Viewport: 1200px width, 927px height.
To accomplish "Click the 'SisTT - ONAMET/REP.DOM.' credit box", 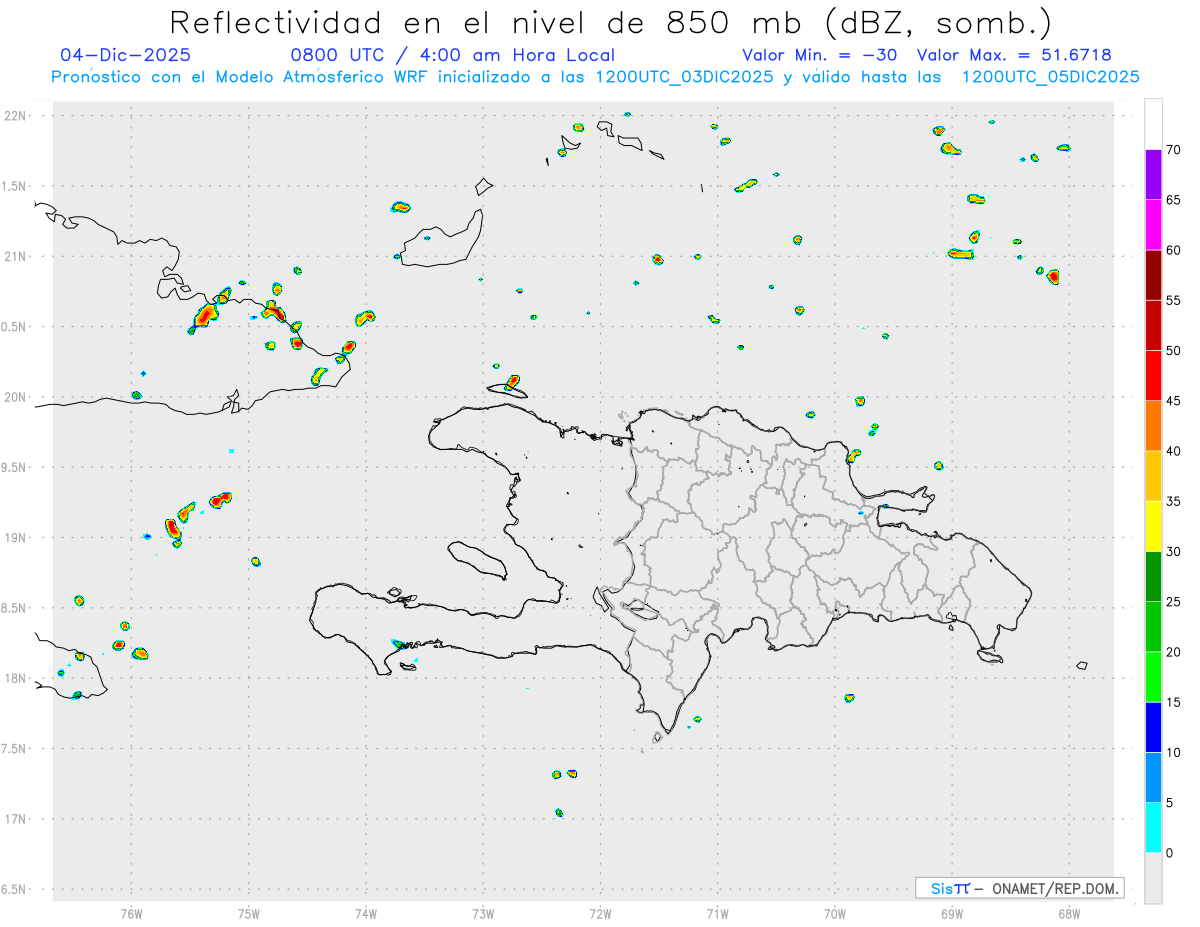I will (1019, 888).
